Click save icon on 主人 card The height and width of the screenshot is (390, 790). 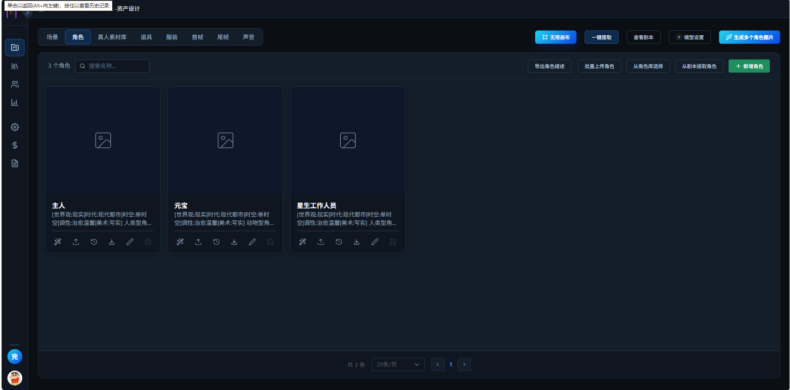148,242
